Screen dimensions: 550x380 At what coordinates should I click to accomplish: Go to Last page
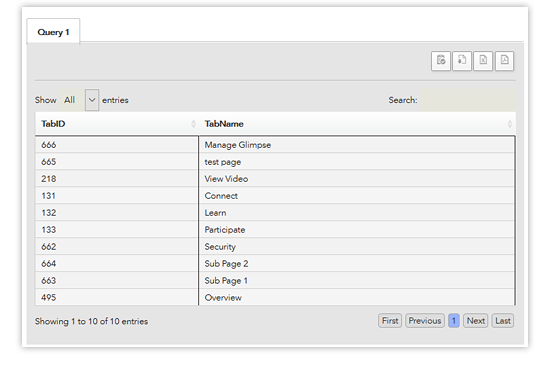[x=503, y=321]
